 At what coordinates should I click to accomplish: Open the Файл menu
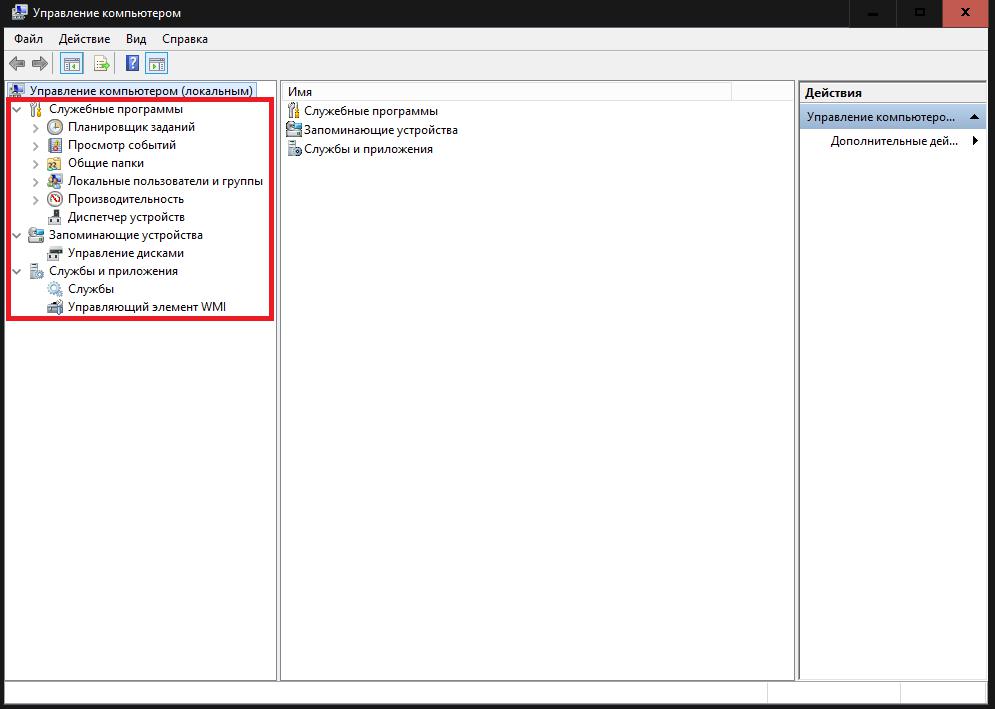pyautogui.click(x=28, y=39)
